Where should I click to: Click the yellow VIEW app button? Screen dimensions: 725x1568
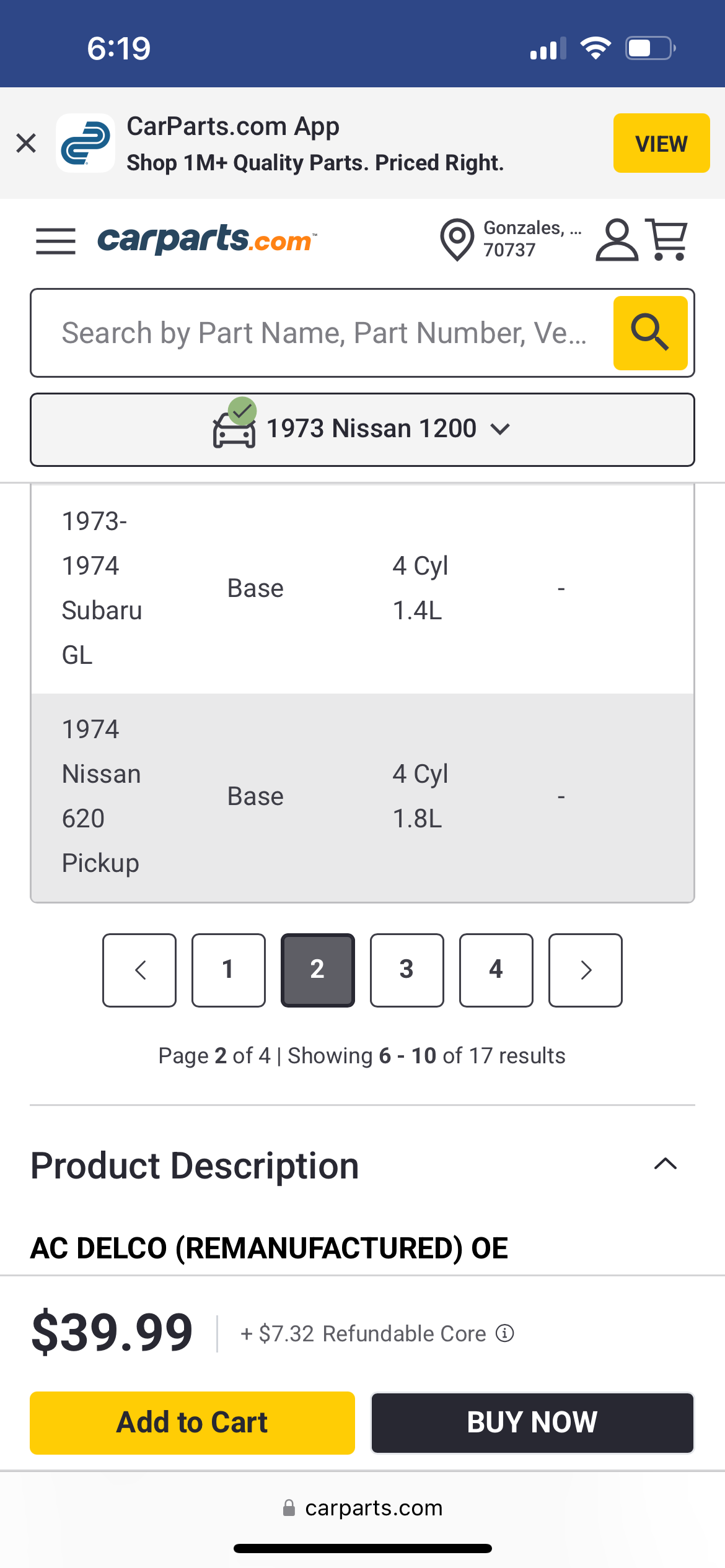point(661,143)
